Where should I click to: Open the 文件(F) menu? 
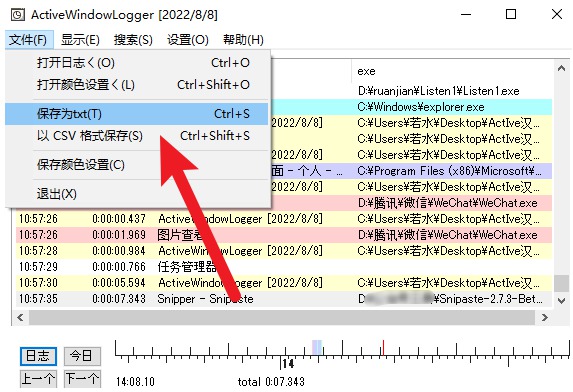click(x=29, y=39)
